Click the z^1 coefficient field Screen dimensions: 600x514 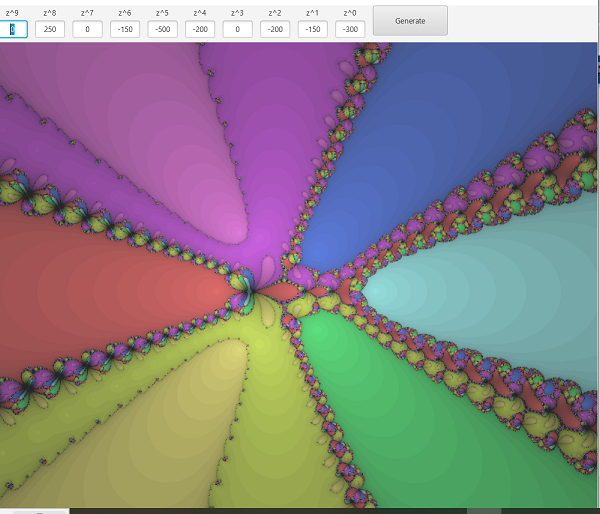coord(312,29)
